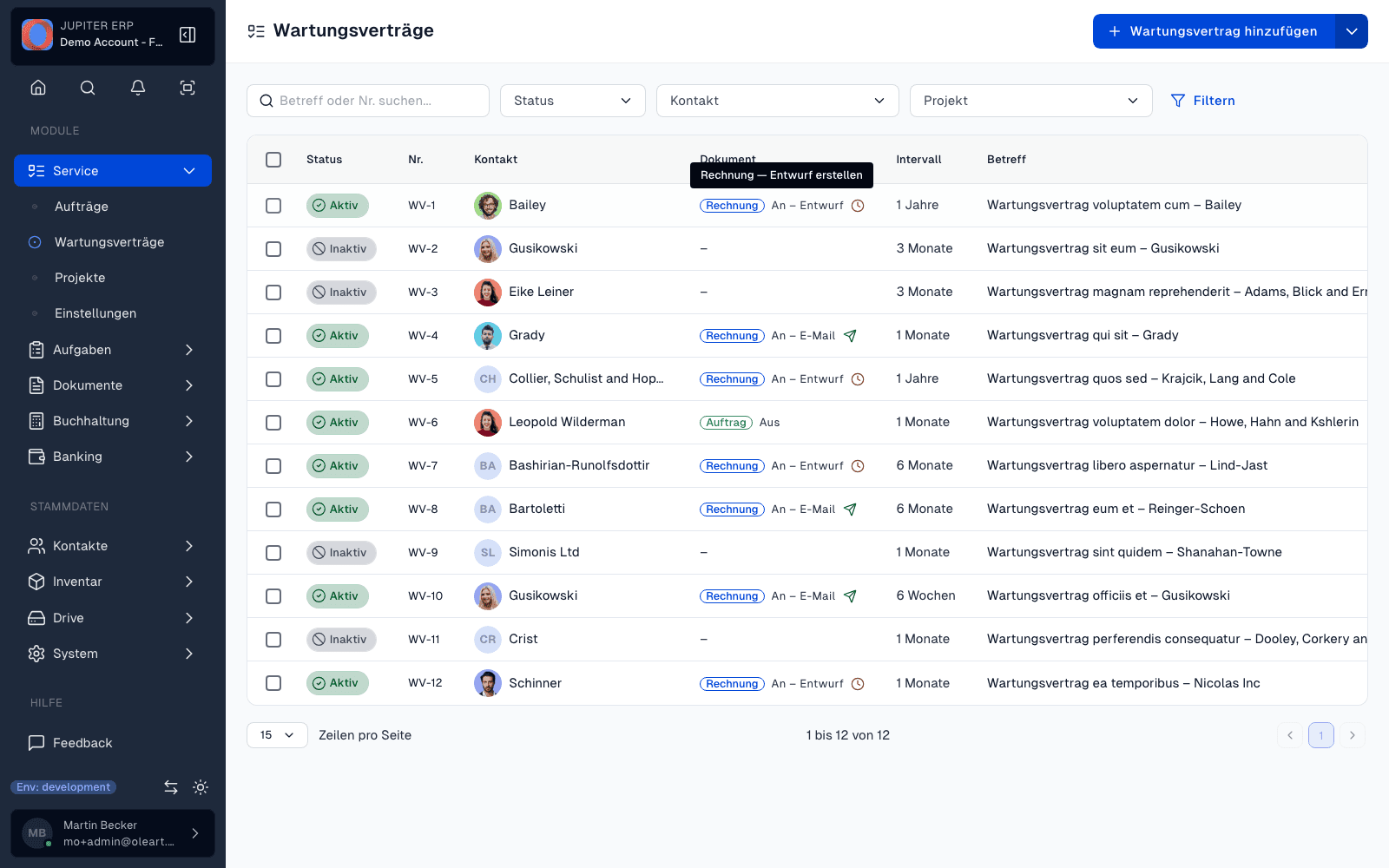Select the checkbox for WV-1 Bailey row
The height and width of the screenshot is (868, 1389).
(x=273, y=206)
